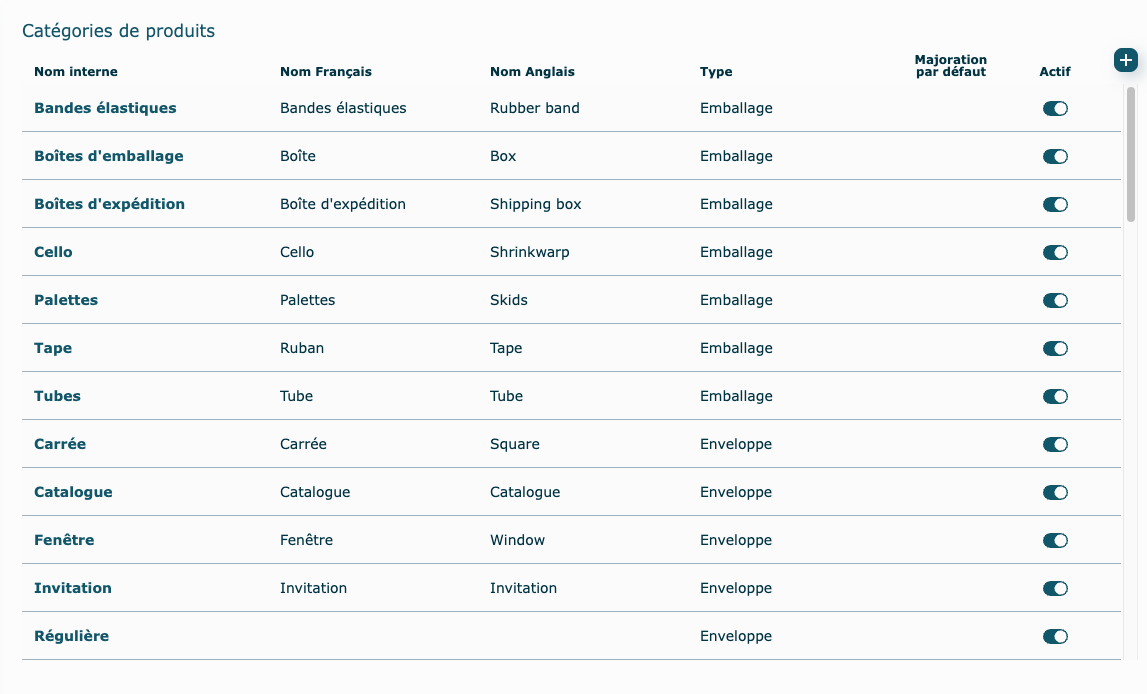Turn off the Cello category toggle
Image resolution: width=1147 pixels, height=694 pixels.
pyautogui.click(x=1055, y=252)
